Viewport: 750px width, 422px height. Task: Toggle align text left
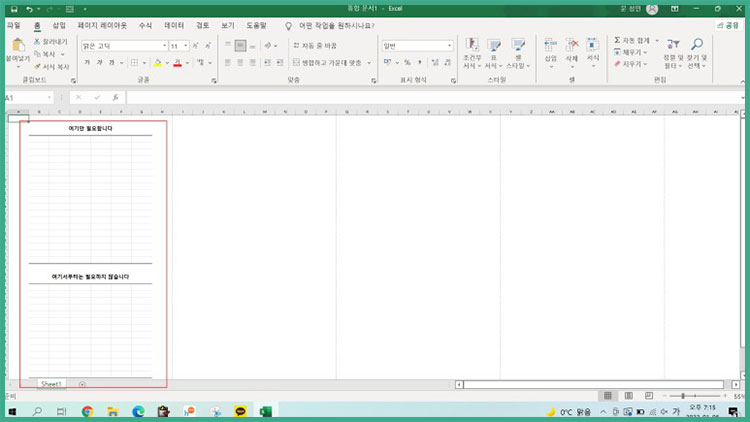(228, 63)
